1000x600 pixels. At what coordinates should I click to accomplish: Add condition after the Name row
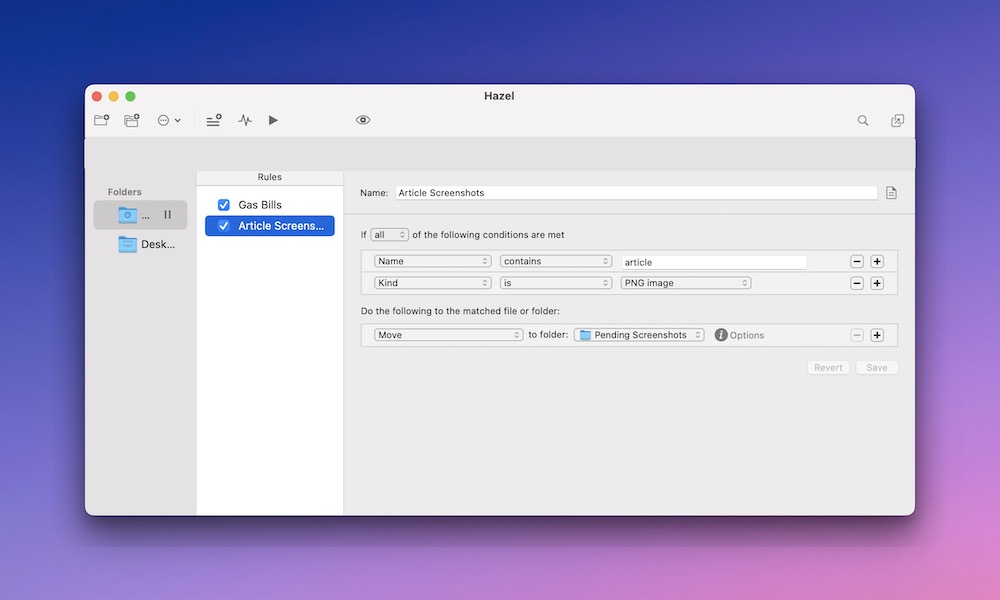(878, 261)
